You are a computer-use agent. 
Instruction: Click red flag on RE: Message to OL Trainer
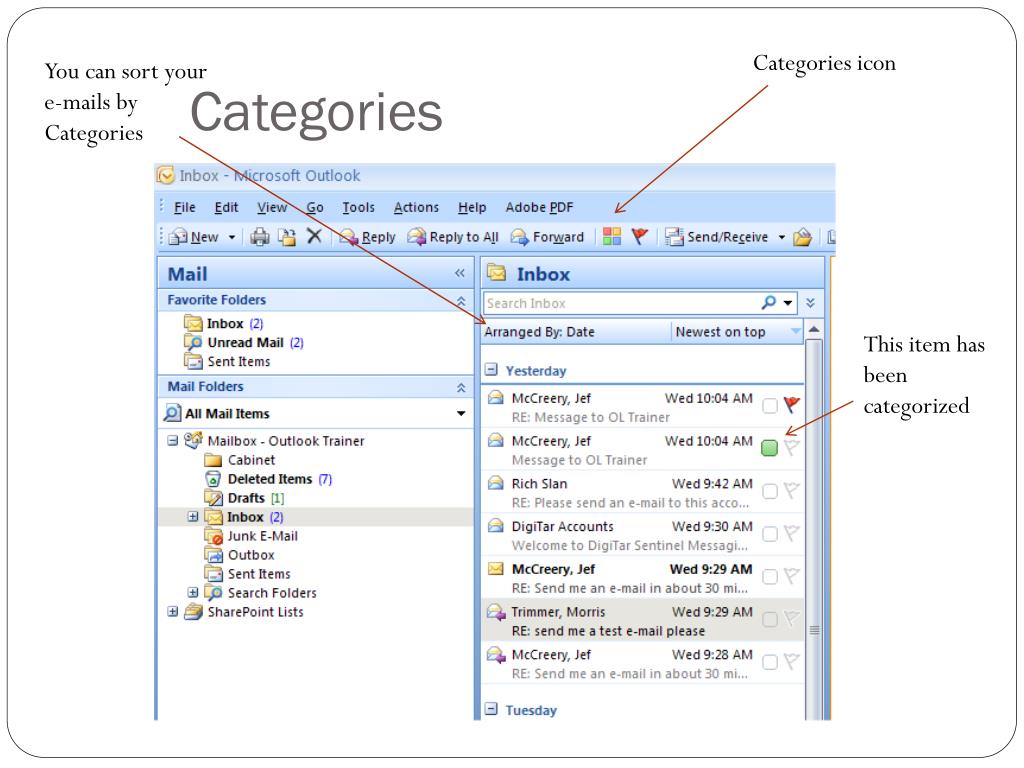tap(792, 405)
